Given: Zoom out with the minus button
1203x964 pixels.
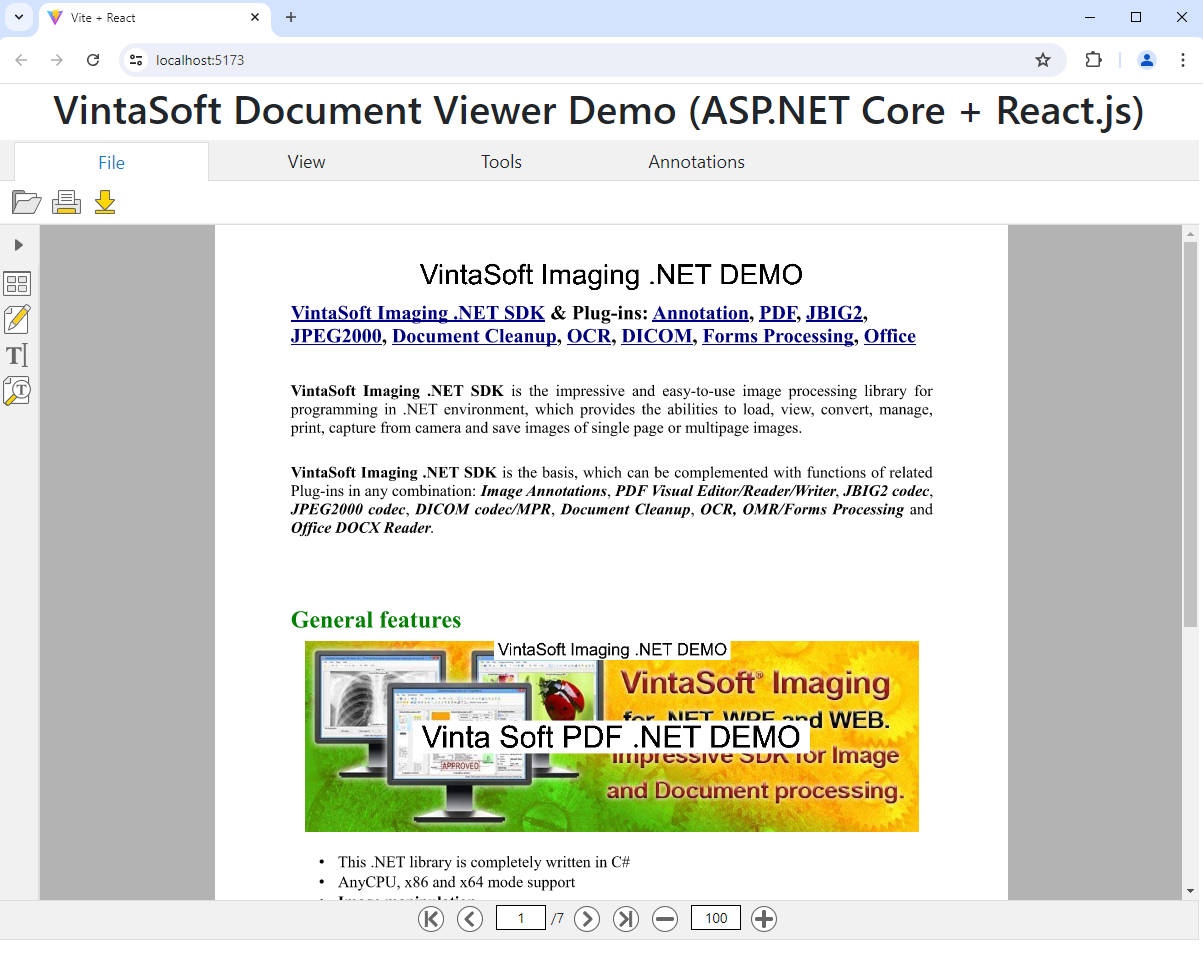Looking at the screenshot, I should pyautogui.click(x=665, y=919).
